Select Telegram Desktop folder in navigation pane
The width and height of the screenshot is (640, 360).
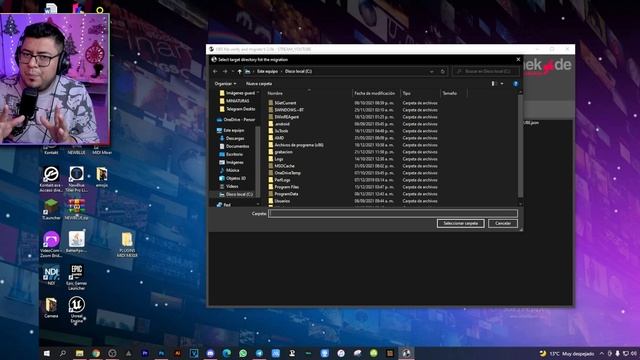click(238, 109)
